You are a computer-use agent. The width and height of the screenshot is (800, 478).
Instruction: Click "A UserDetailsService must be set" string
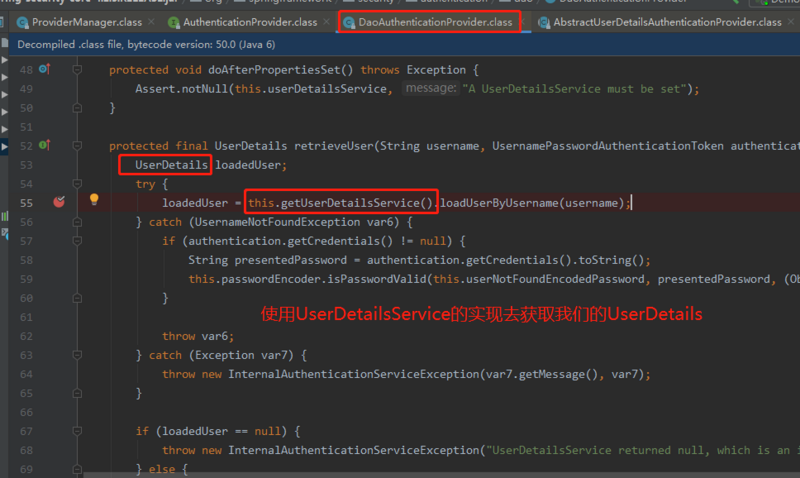click(x=574, y=89)
